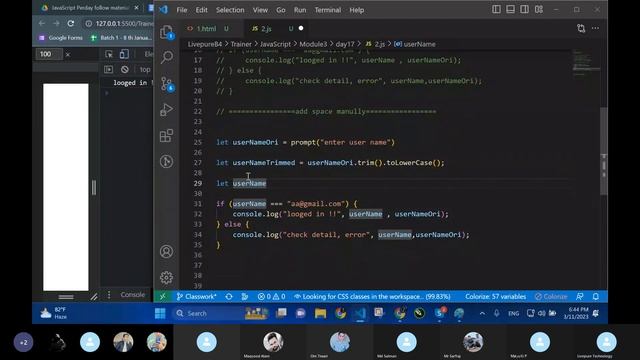Click the Classwork* branch indicator
The width and height of the screenshot is (640, 360).
[x=196, y=297]
